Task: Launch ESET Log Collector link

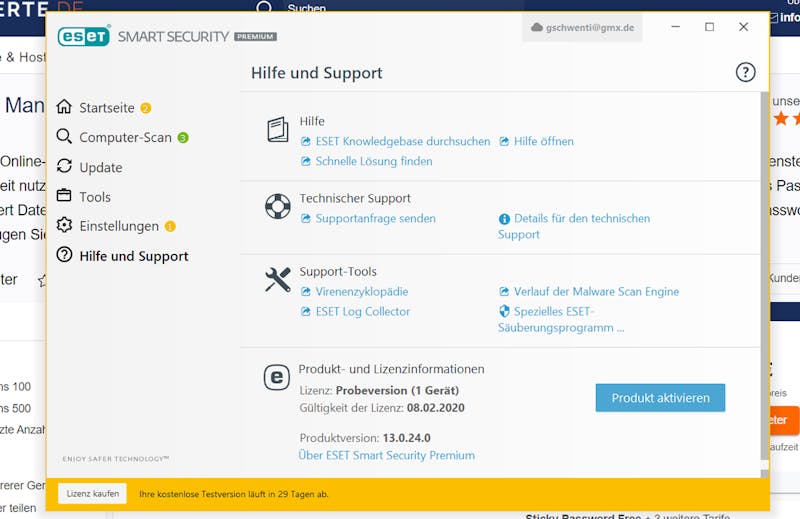Action: point(363,311)
